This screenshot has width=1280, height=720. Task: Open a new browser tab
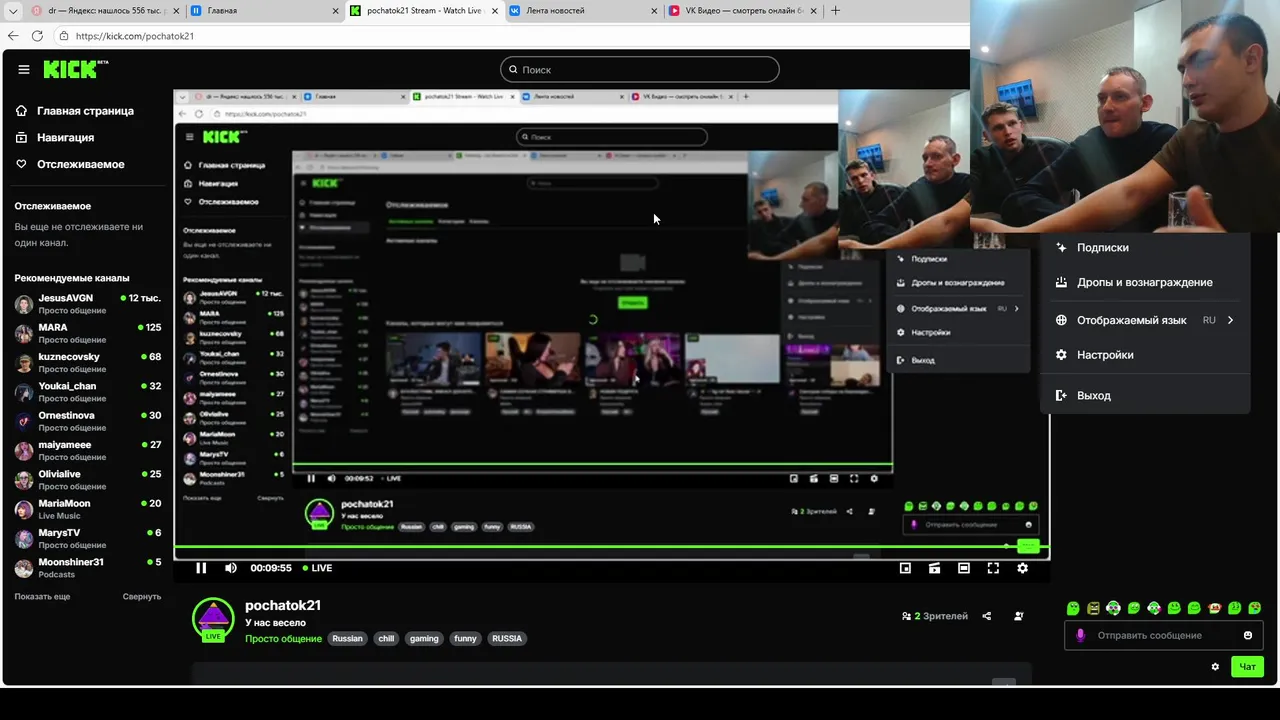point(835,11)
